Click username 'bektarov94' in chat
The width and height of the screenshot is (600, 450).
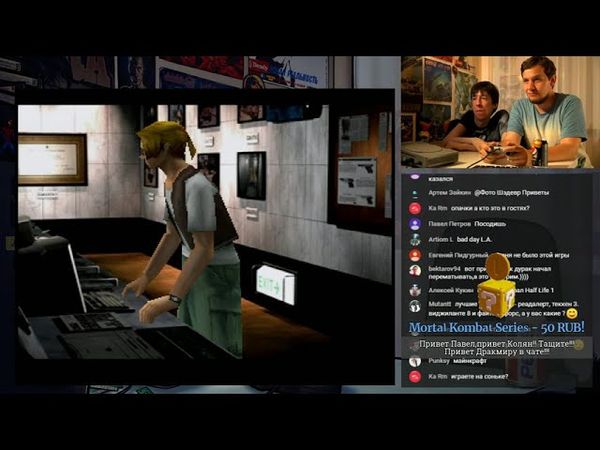(x=444, y=269)
